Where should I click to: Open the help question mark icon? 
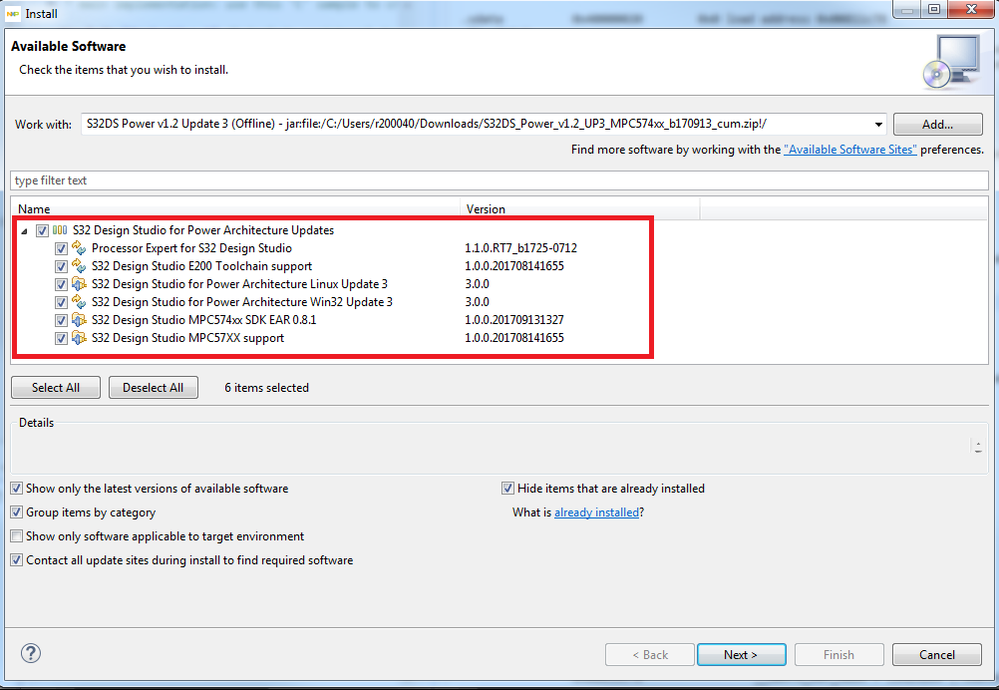click(31, 653)
